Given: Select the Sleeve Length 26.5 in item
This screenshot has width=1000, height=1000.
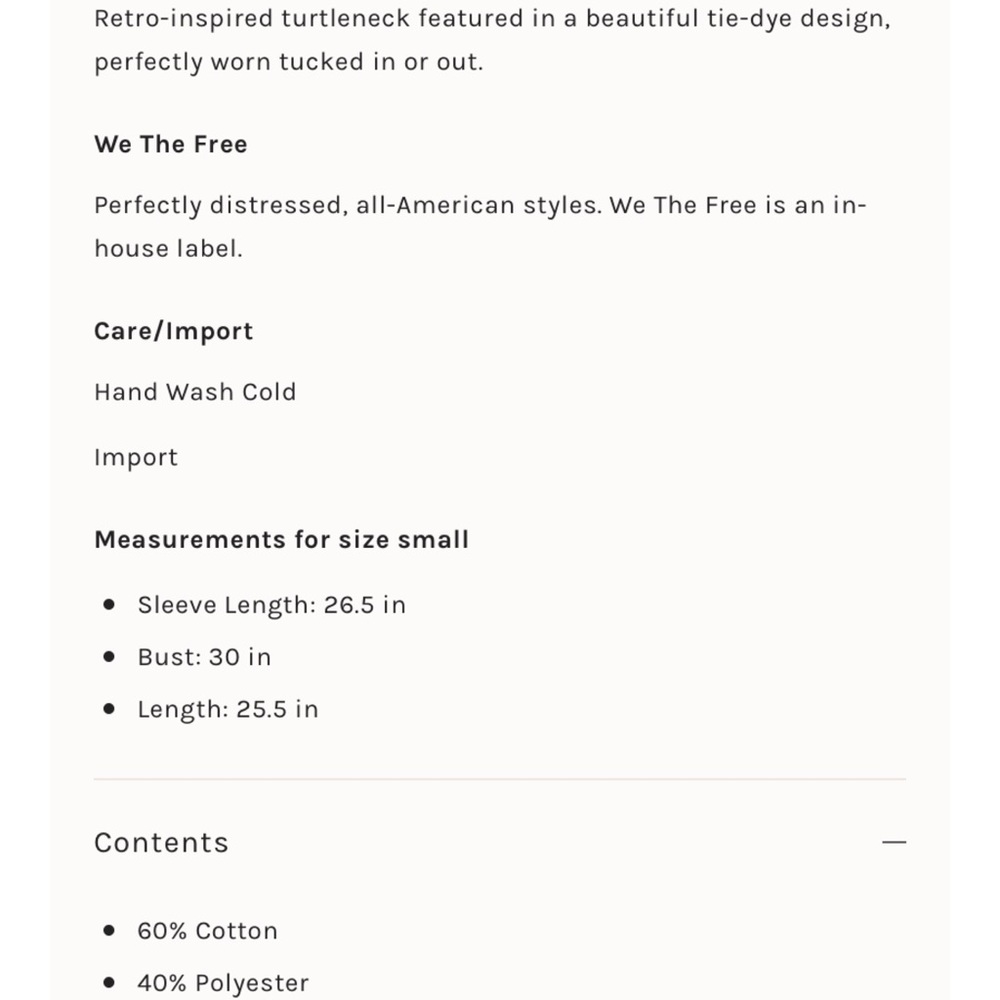Looking at the screenshot, I should [272, 605].
